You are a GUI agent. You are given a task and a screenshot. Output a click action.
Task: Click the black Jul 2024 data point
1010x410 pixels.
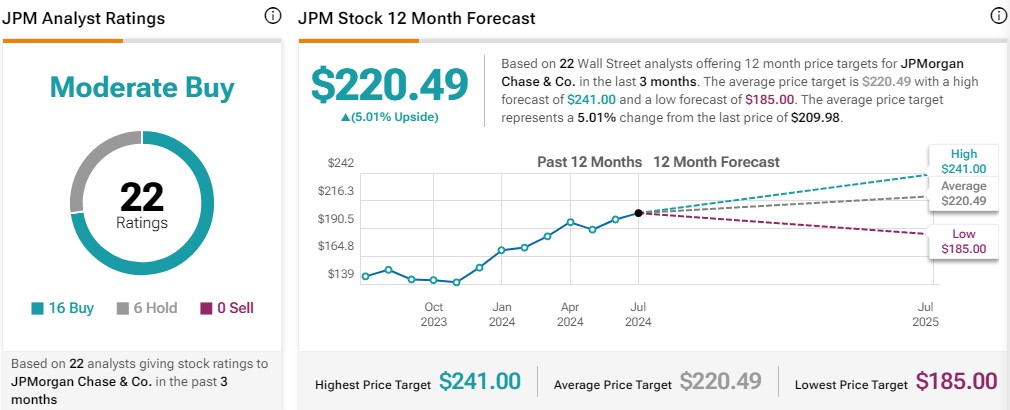coord(639,212)
